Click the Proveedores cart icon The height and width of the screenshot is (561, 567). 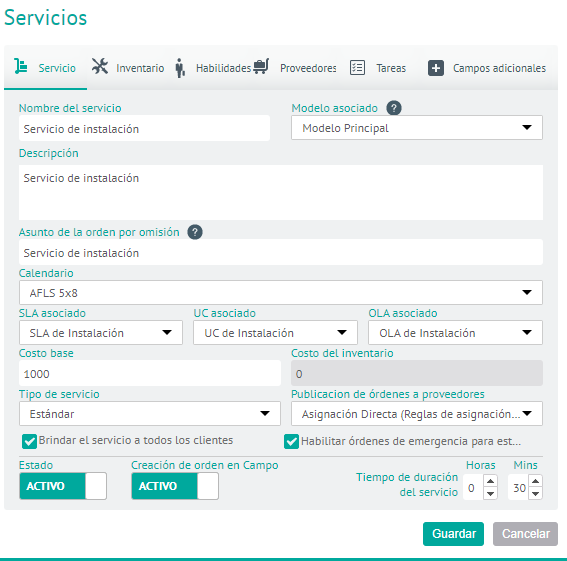261,66
